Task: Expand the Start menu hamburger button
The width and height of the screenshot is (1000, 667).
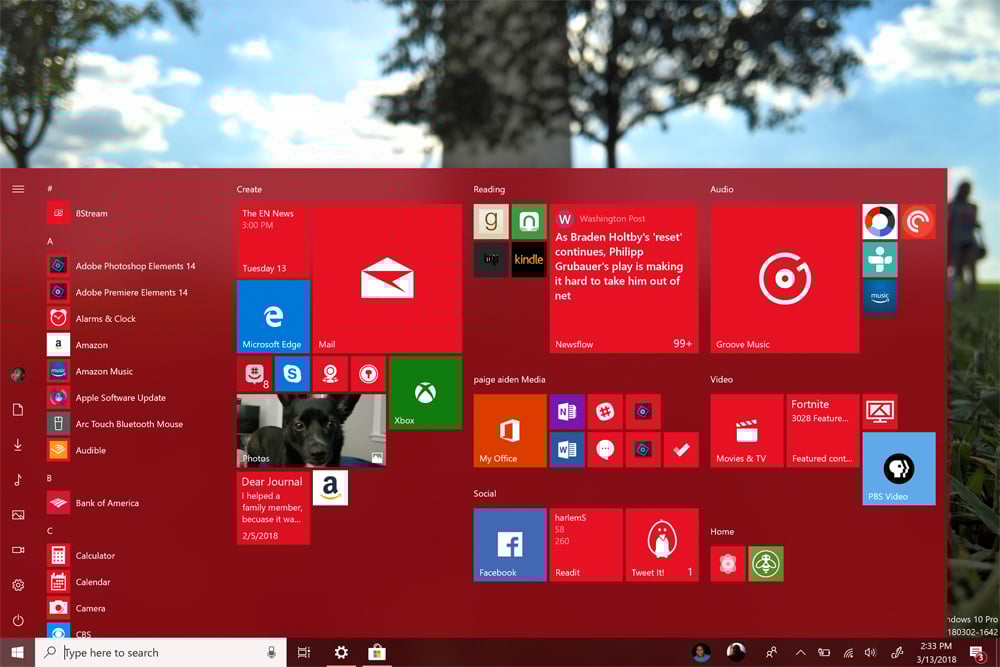Action: coord(18,189)
